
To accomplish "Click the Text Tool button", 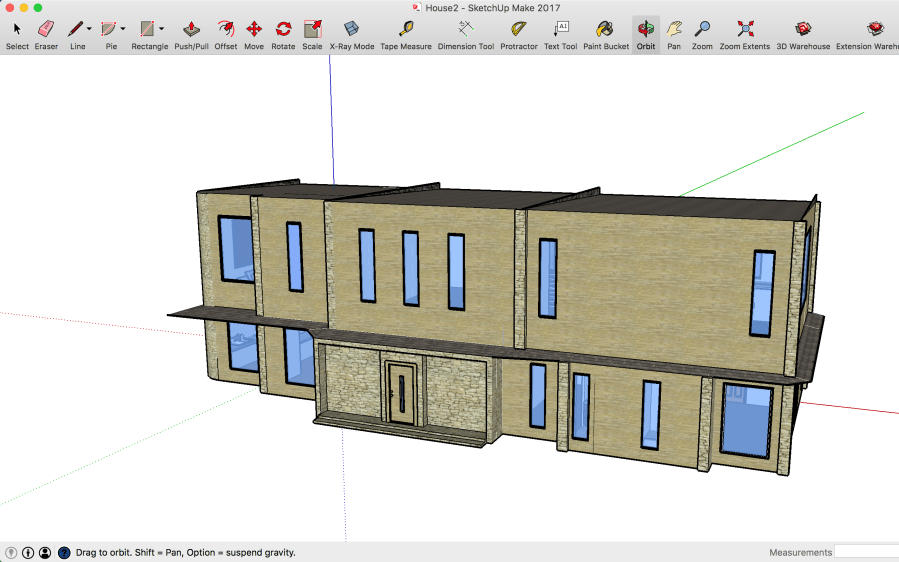I will [x=560, y=30].
